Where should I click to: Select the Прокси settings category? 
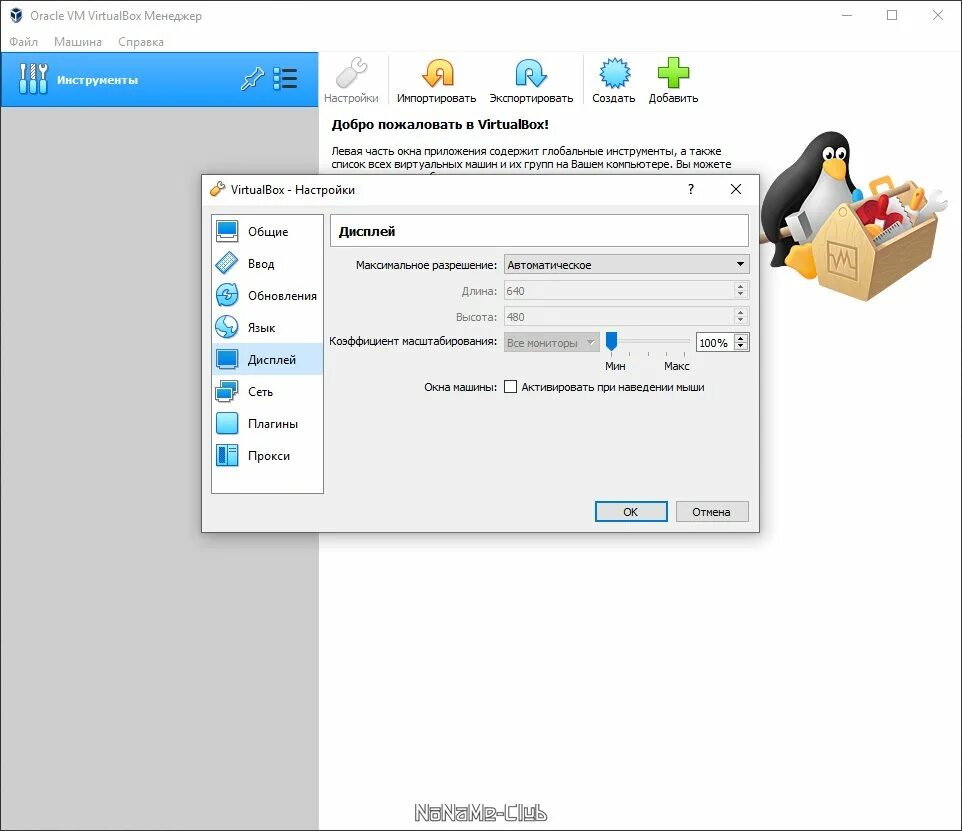pos(267,455)
